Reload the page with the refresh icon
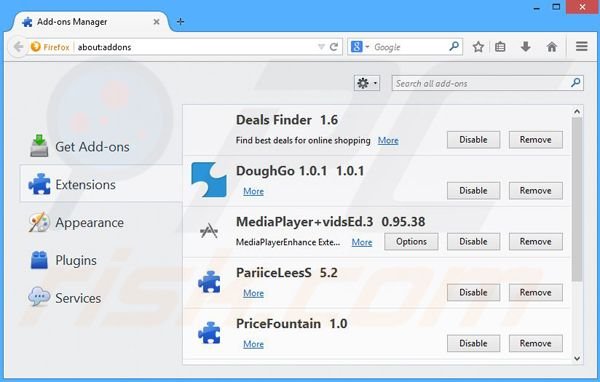The width and height of the screenshot is (600, 382). 334,47
